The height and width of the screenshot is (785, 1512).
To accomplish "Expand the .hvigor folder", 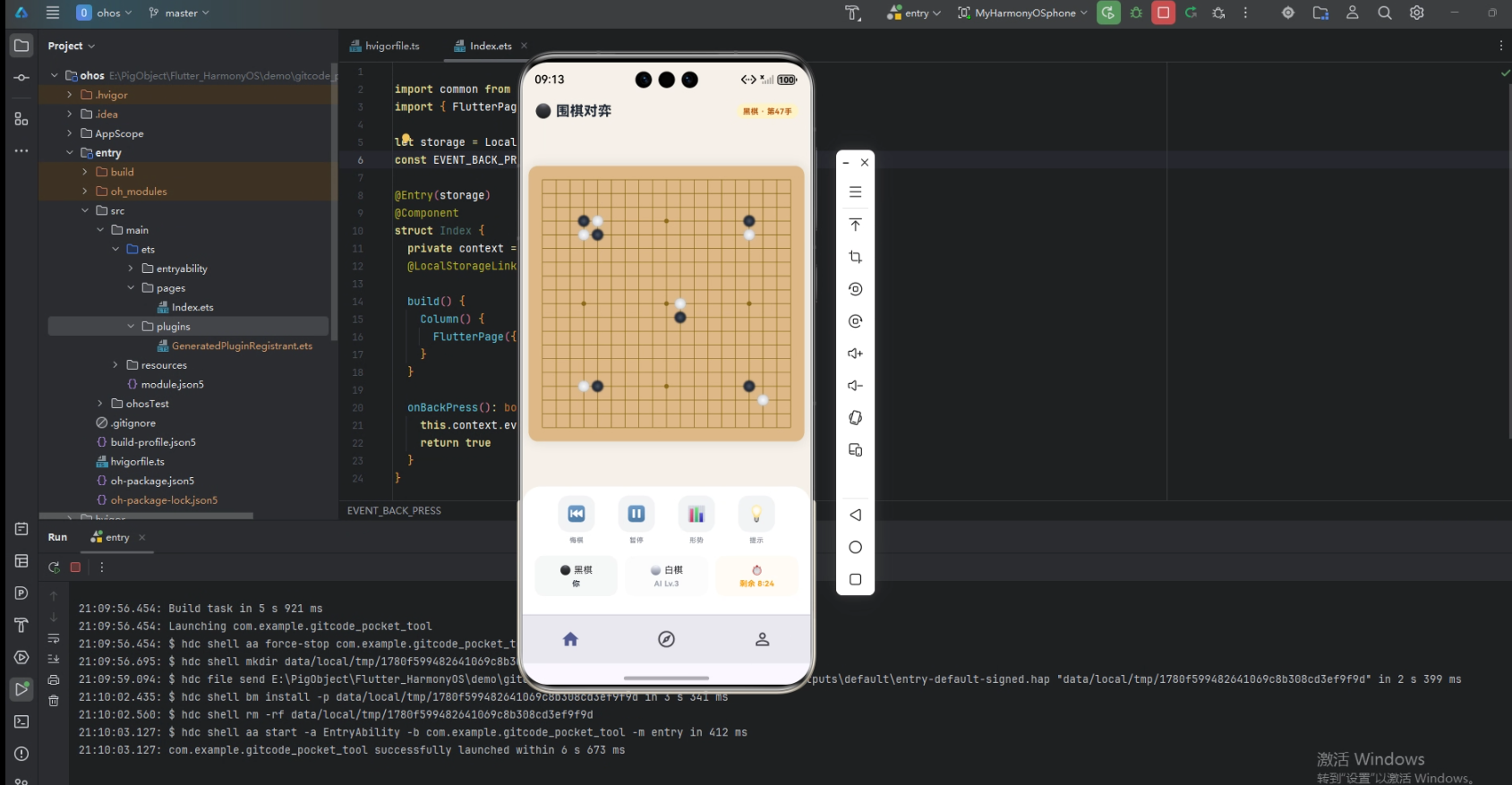I will pyautogui.click(x=70, y=95).
